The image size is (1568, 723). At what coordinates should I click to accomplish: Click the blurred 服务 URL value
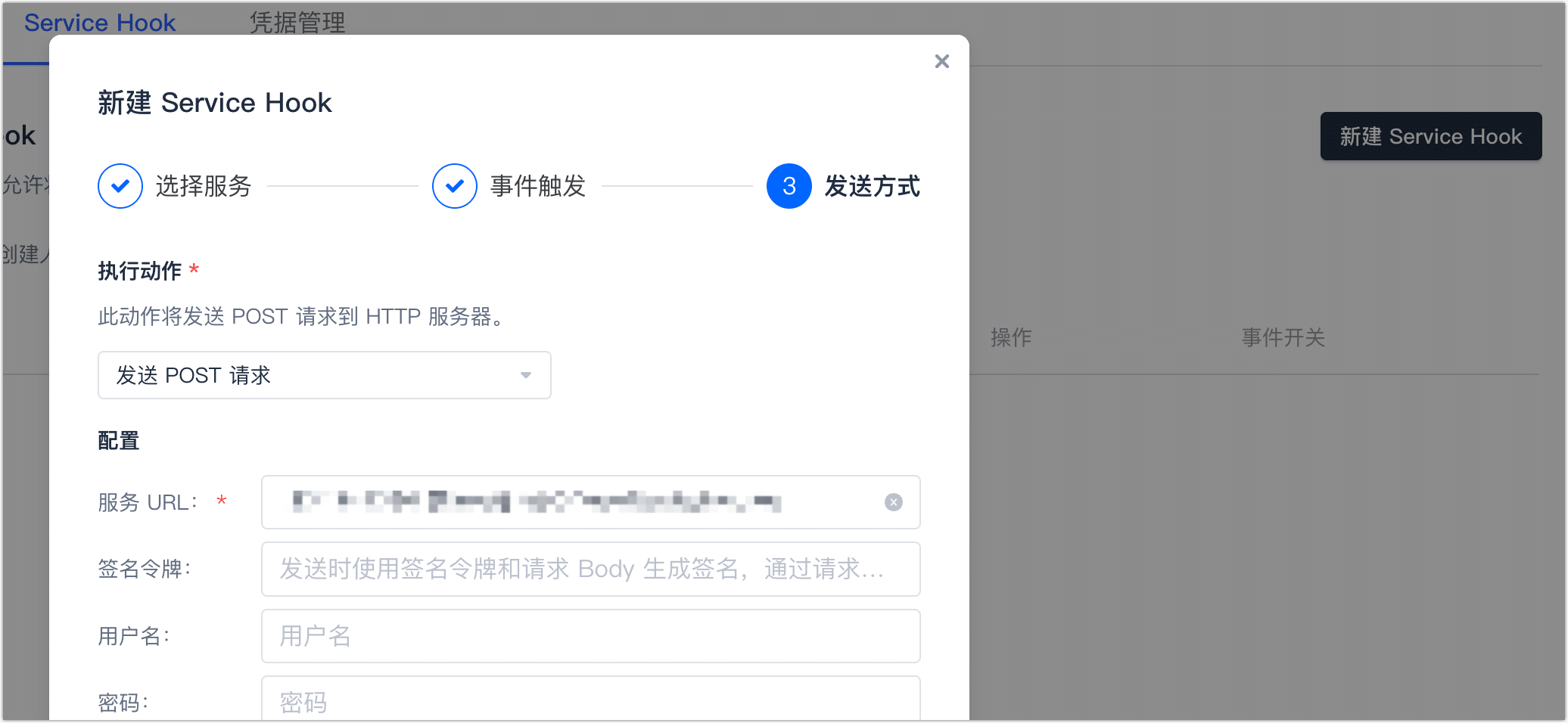[537, 502]
